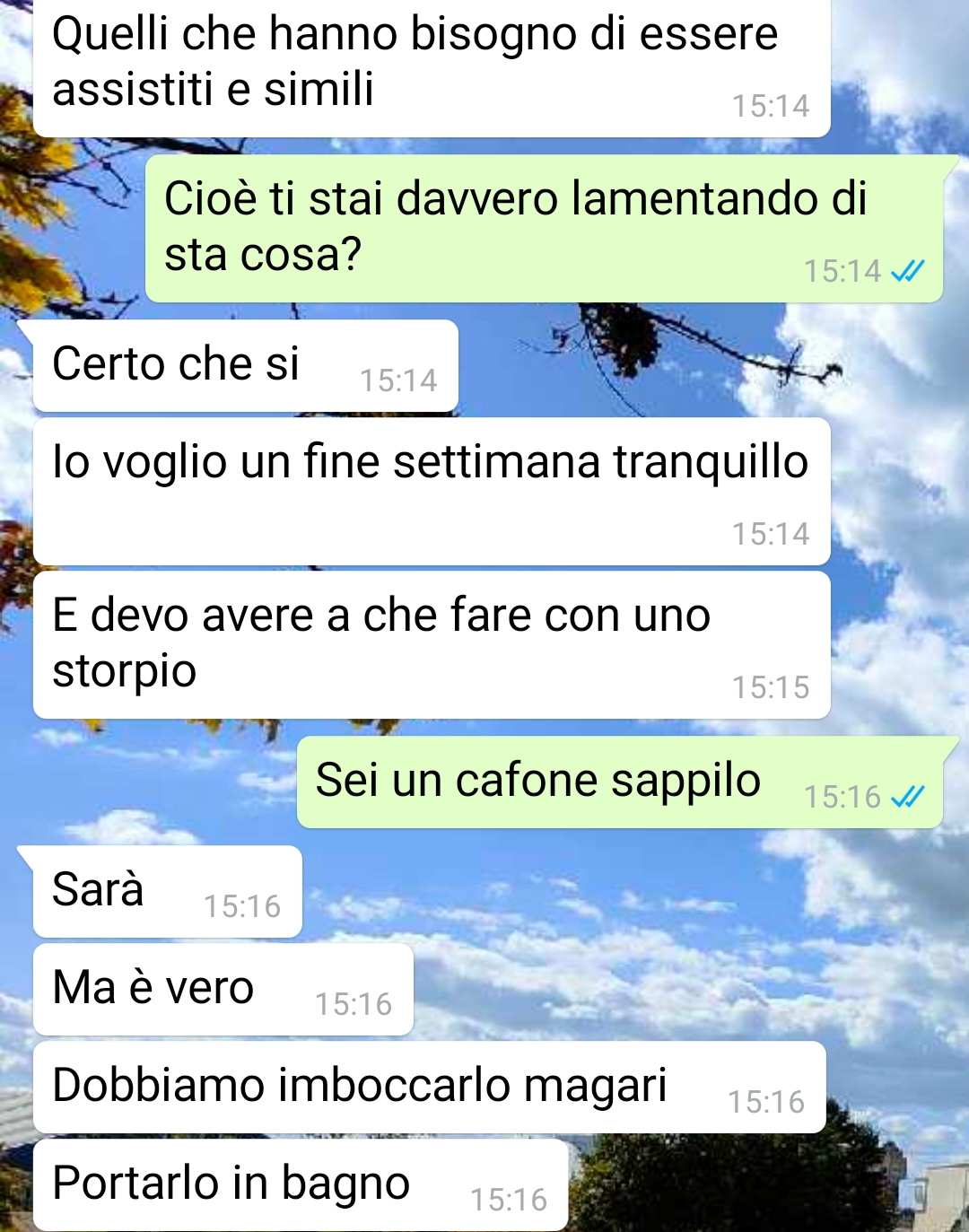This screenshot has height=1232, width=969.
Task: Click the 15:16 timestamp beside 'Dobbiamo imboccarlo magari'
Action: [x=766, y=1102]
